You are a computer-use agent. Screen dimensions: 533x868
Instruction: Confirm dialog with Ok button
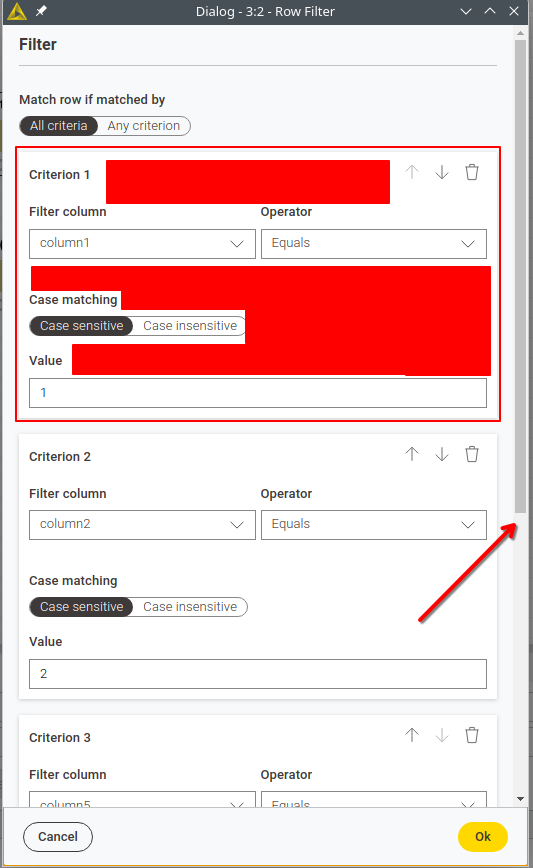(x=483, y=836)
